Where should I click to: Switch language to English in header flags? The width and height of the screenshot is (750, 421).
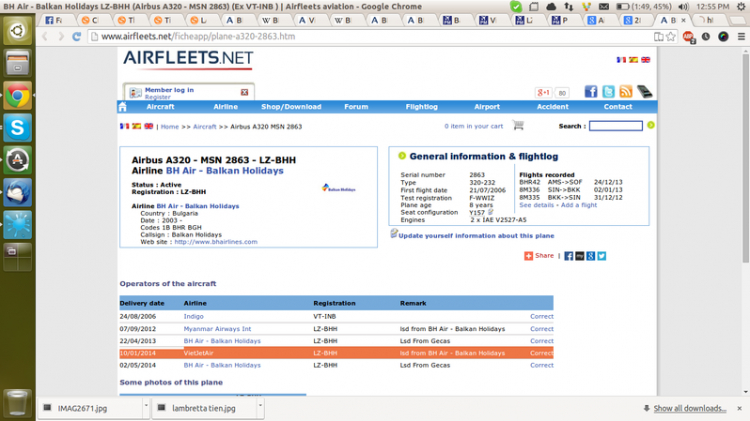pyautogui.click(x=645, y=60)
